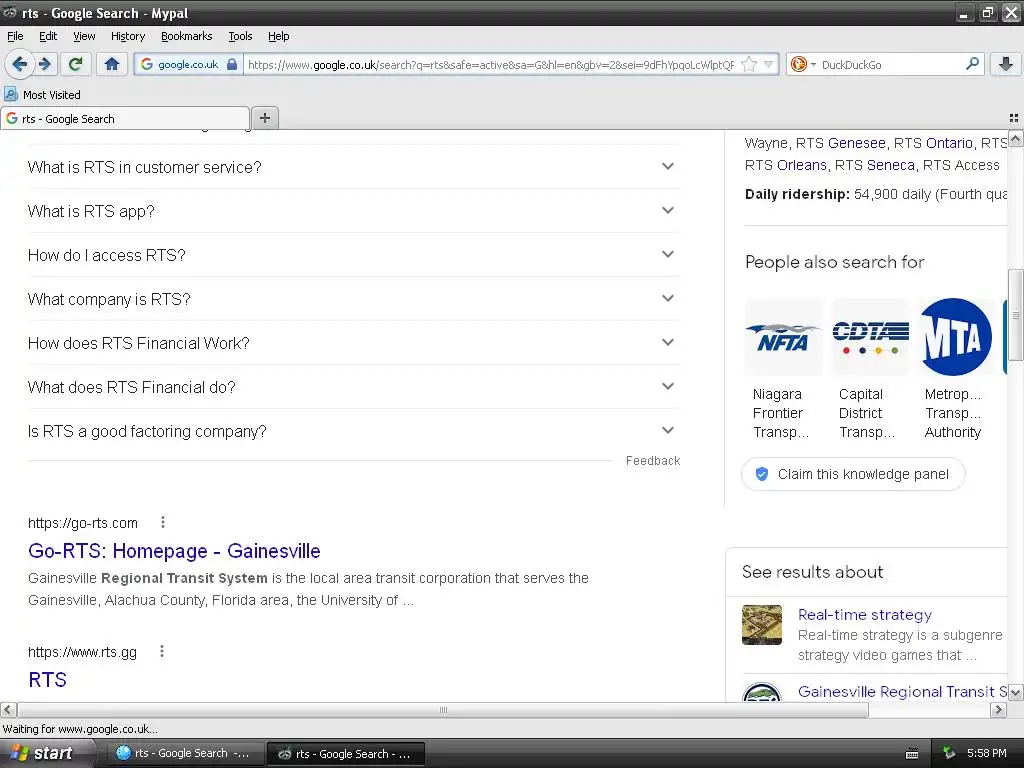
Task: Reload the page with the refresh icon
Action: pyautogui.click(x=76, y=64)
